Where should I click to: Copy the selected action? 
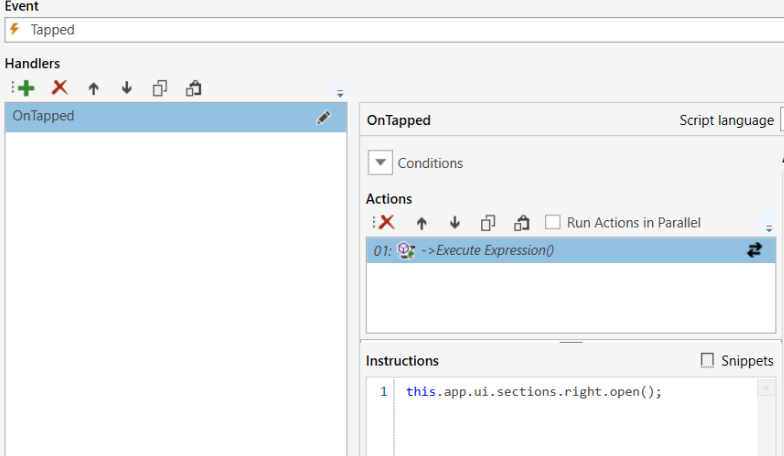[488, 222]
